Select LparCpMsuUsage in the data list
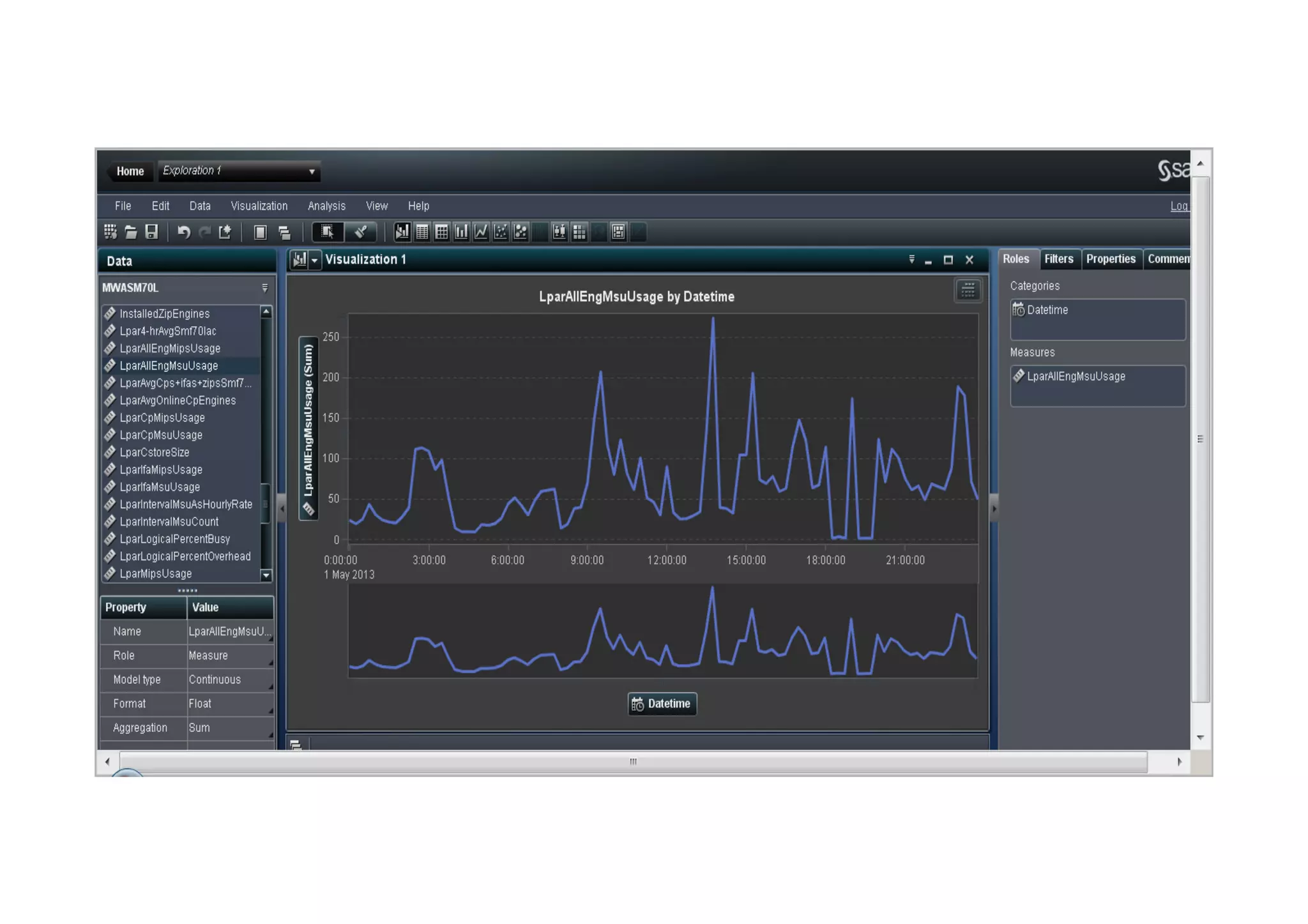1308x924 pixels. 161,435
